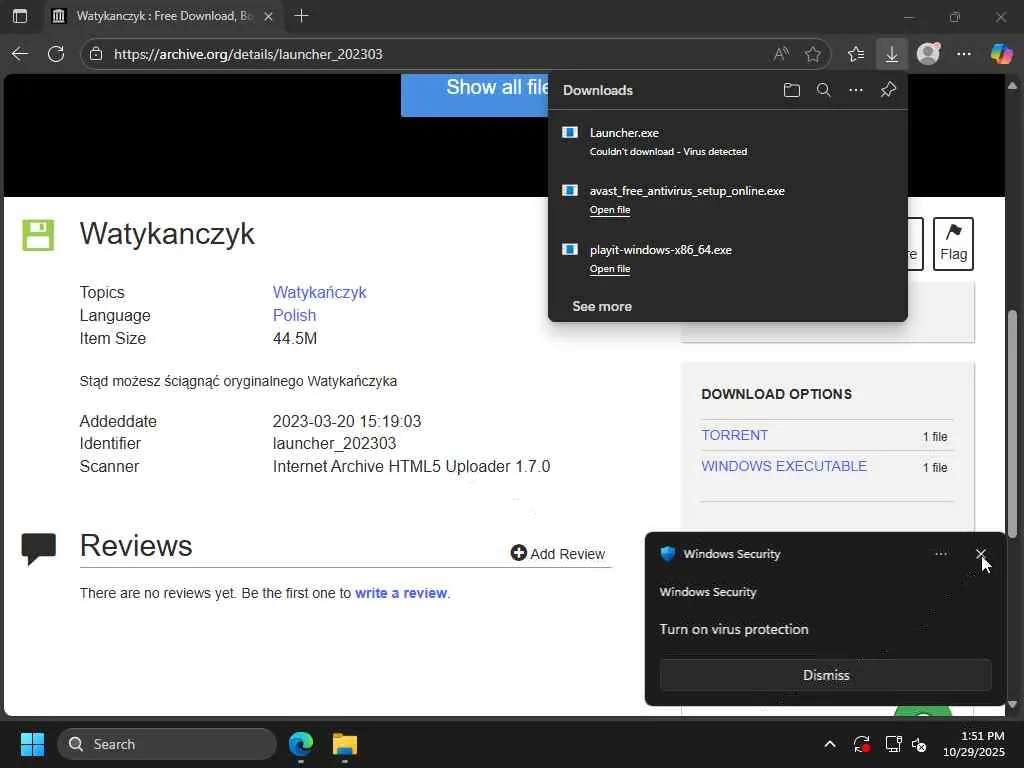Click the Show all files button

[475, 94]
